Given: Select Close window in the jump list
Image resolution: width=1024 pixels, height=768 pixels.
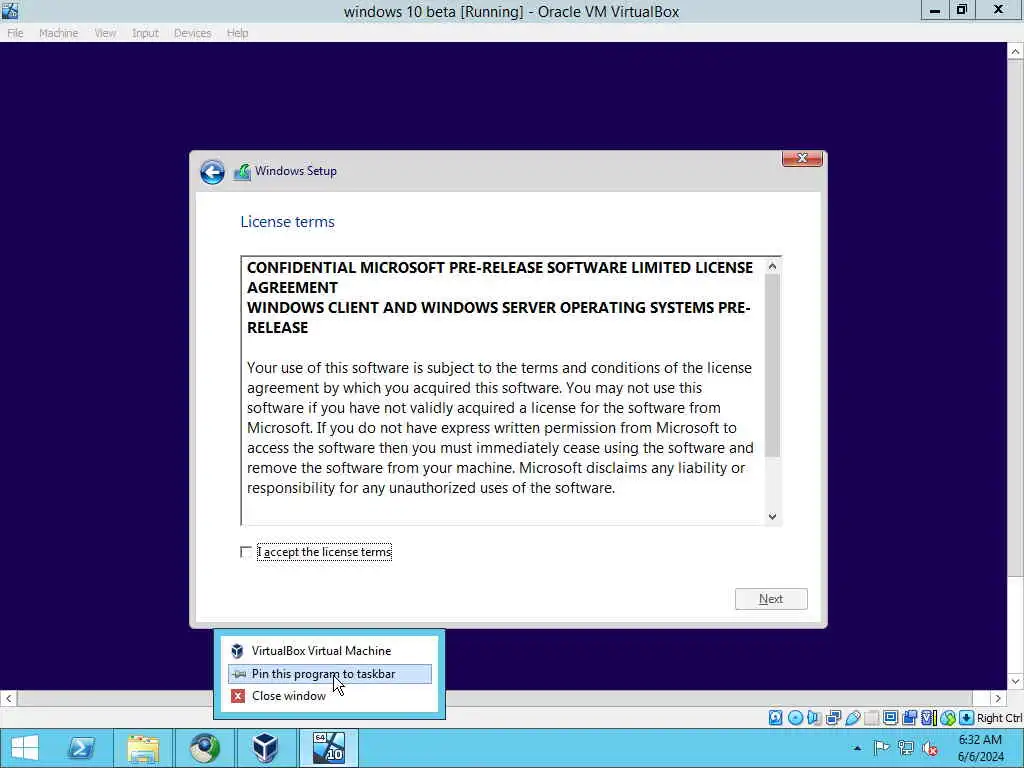Looking at the screenshot, I should point(330,696).
